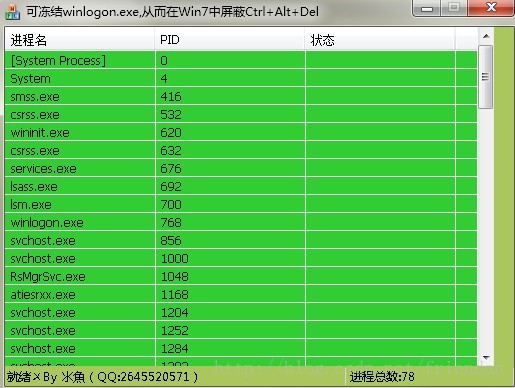This screenshot has height=388, width=515.
Task: Click 进程总数:78 in status bar
Action: point(382,377)
